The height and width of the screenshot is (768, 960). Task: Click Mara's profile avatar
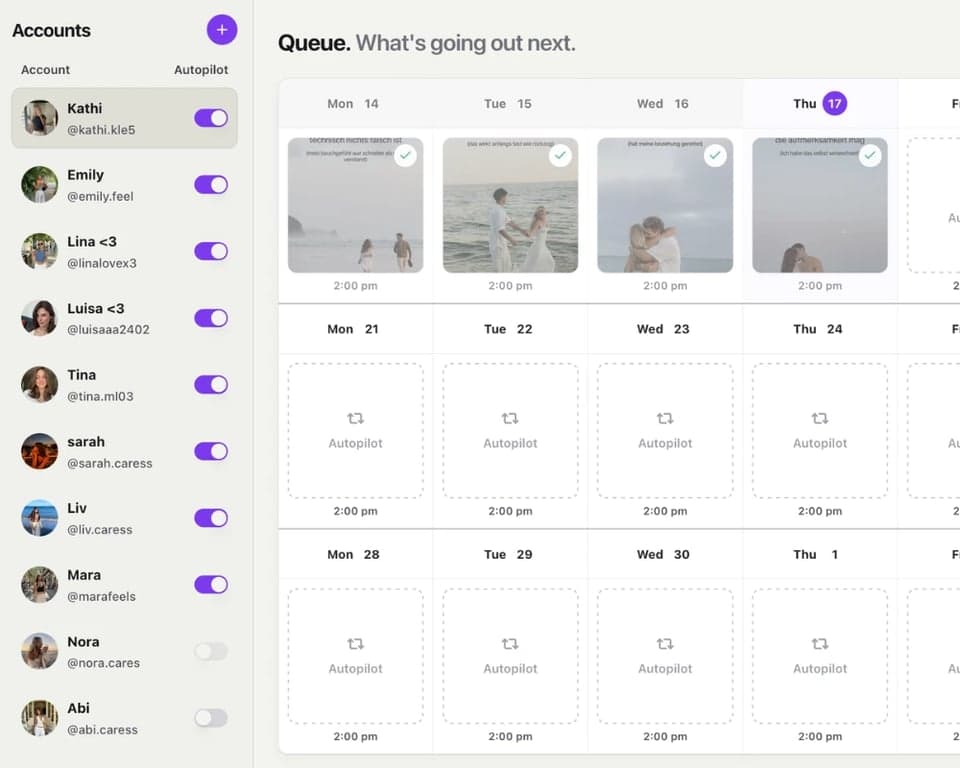pos(40,584)
